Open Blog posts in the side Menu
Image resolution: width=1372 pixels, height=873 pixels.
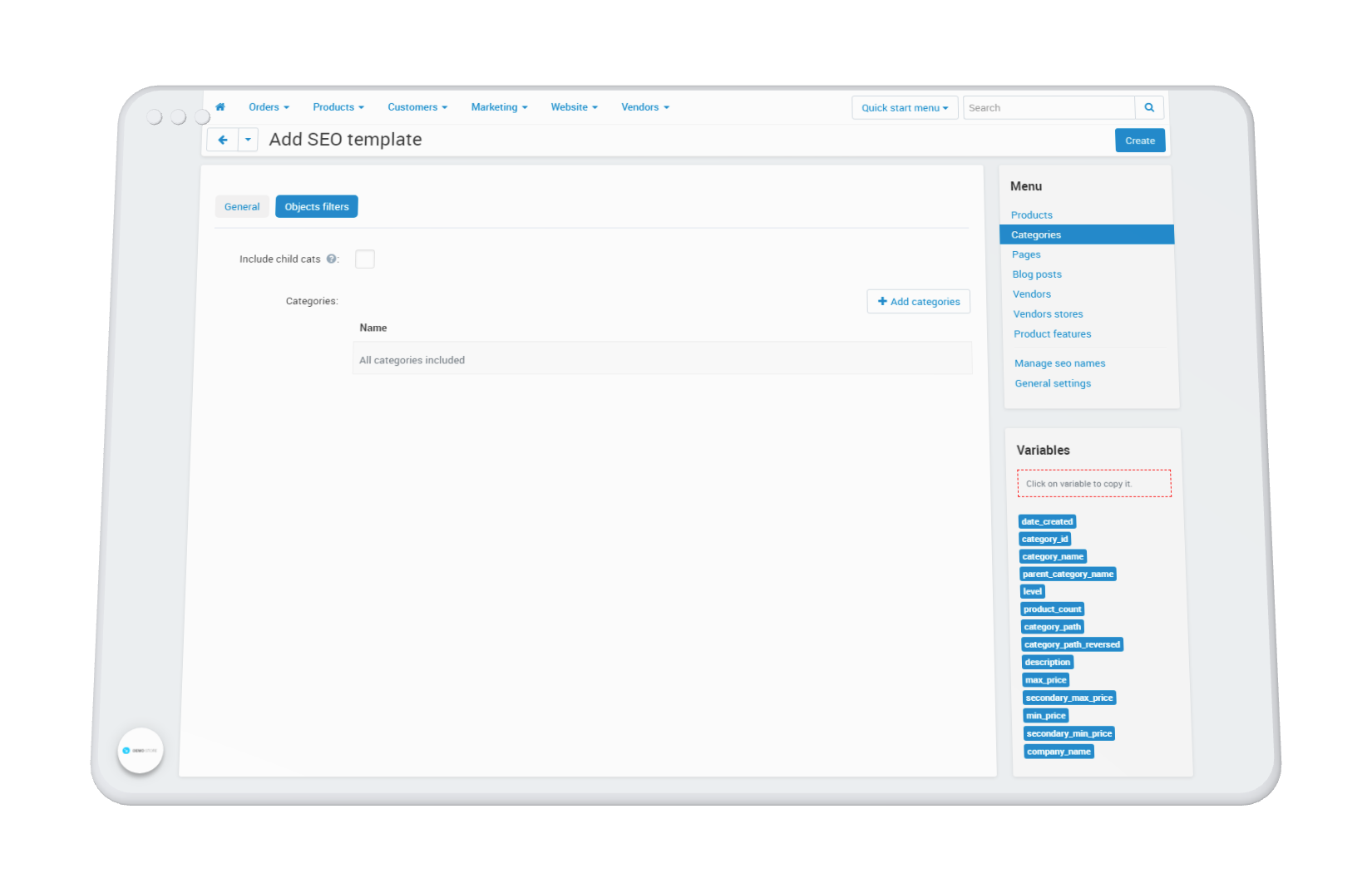click(x=1037, y=274)
